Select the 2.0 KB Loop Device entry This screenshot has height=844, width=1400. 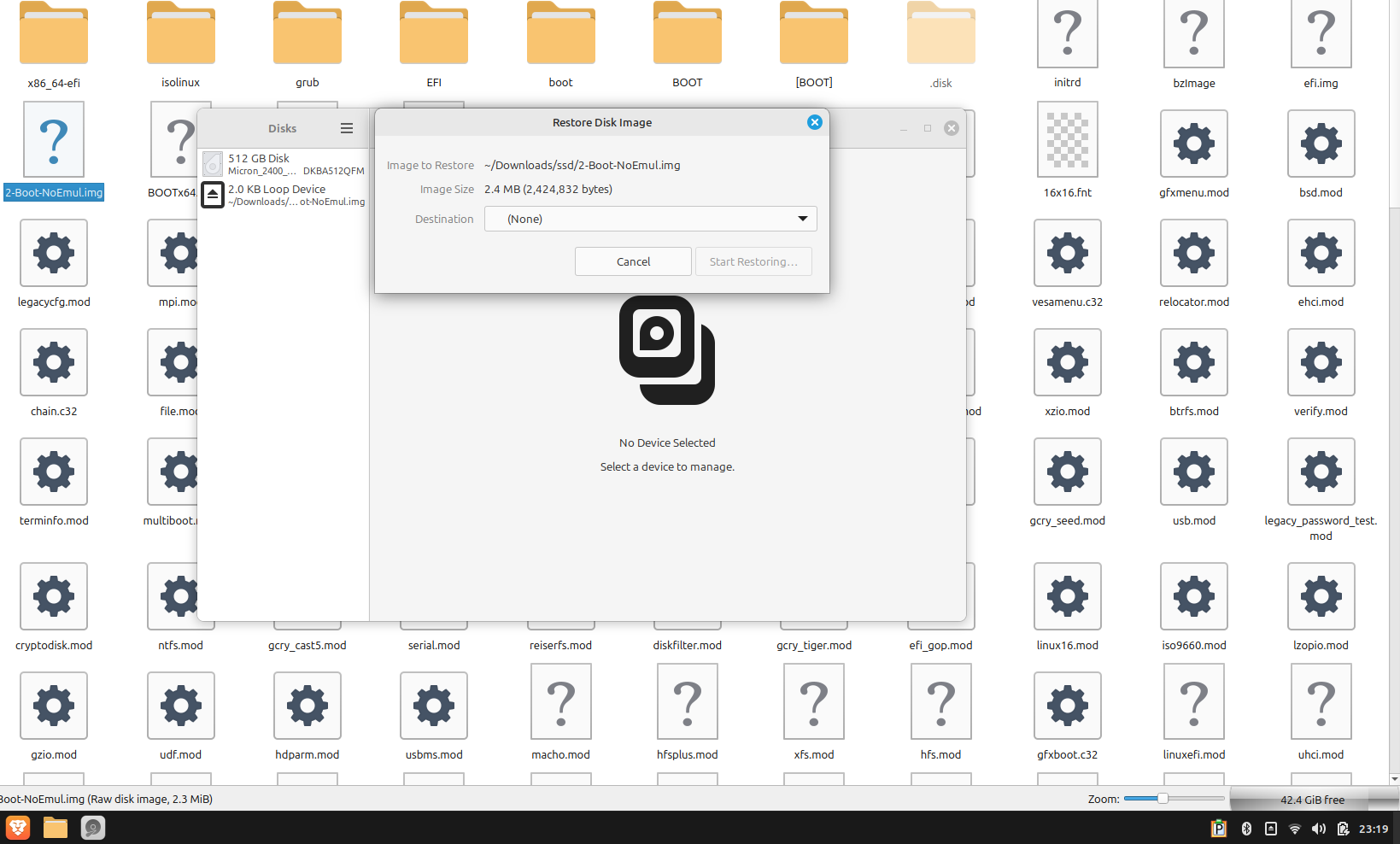point(290,195)
